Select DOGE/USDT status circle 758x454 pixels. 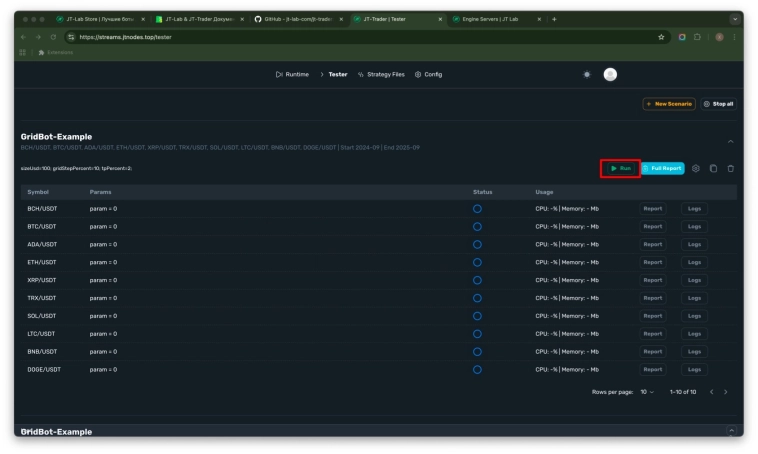[x=477, y=369]
